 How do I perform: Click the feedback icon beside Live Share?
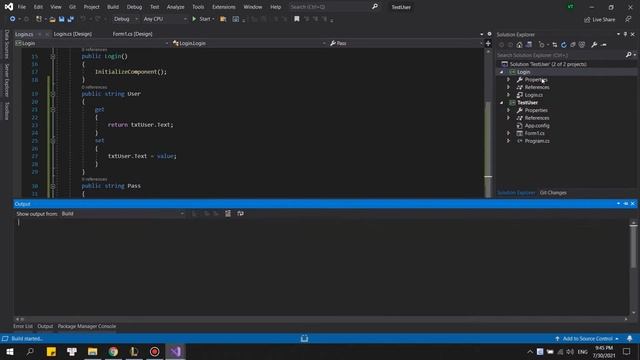pos(628,19)
